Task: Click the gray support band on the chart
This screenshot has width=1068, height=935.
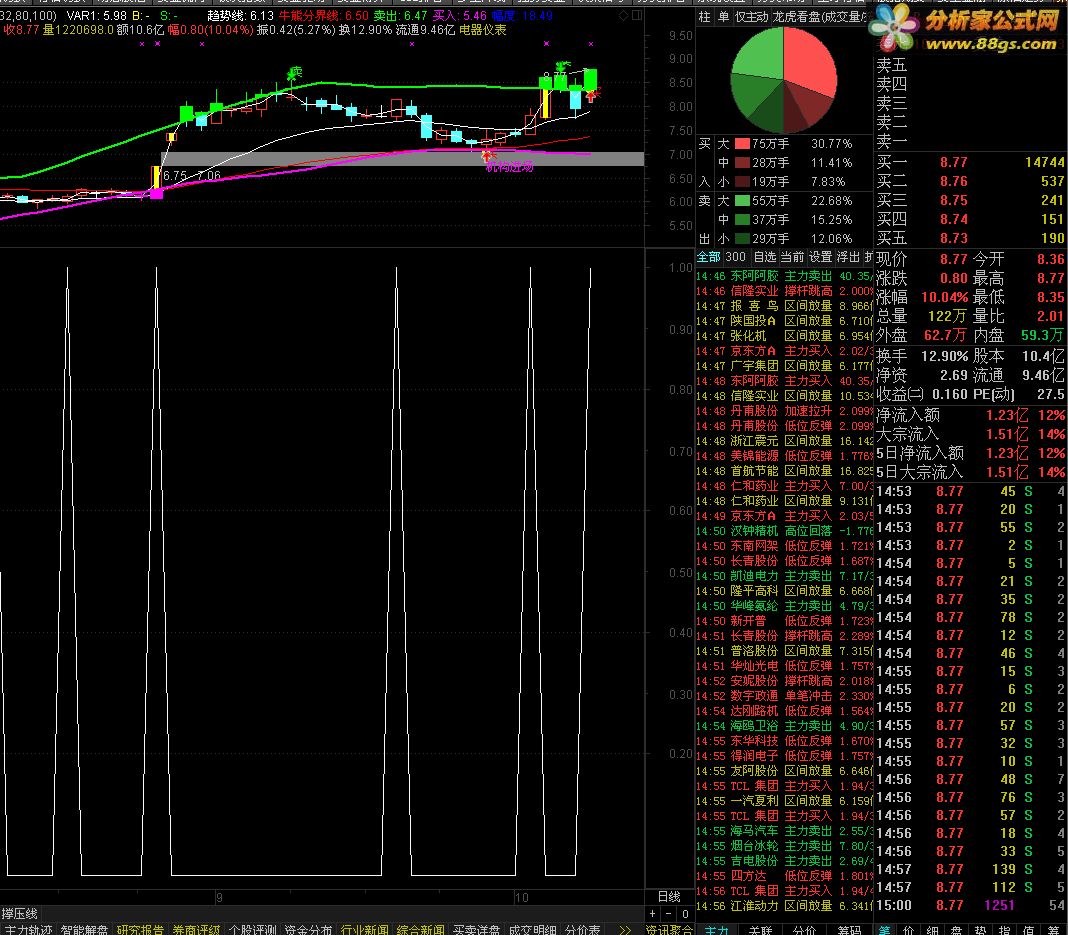Action: pyautogui.click(x=402, y=159)
